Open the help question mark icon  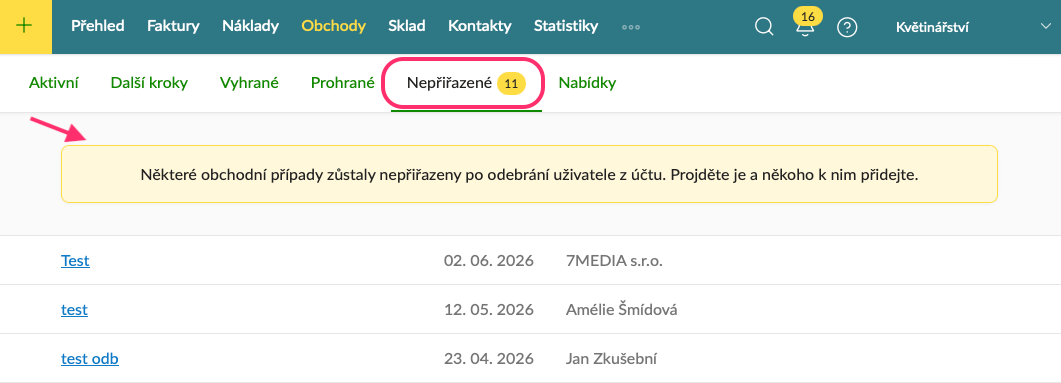847,27
